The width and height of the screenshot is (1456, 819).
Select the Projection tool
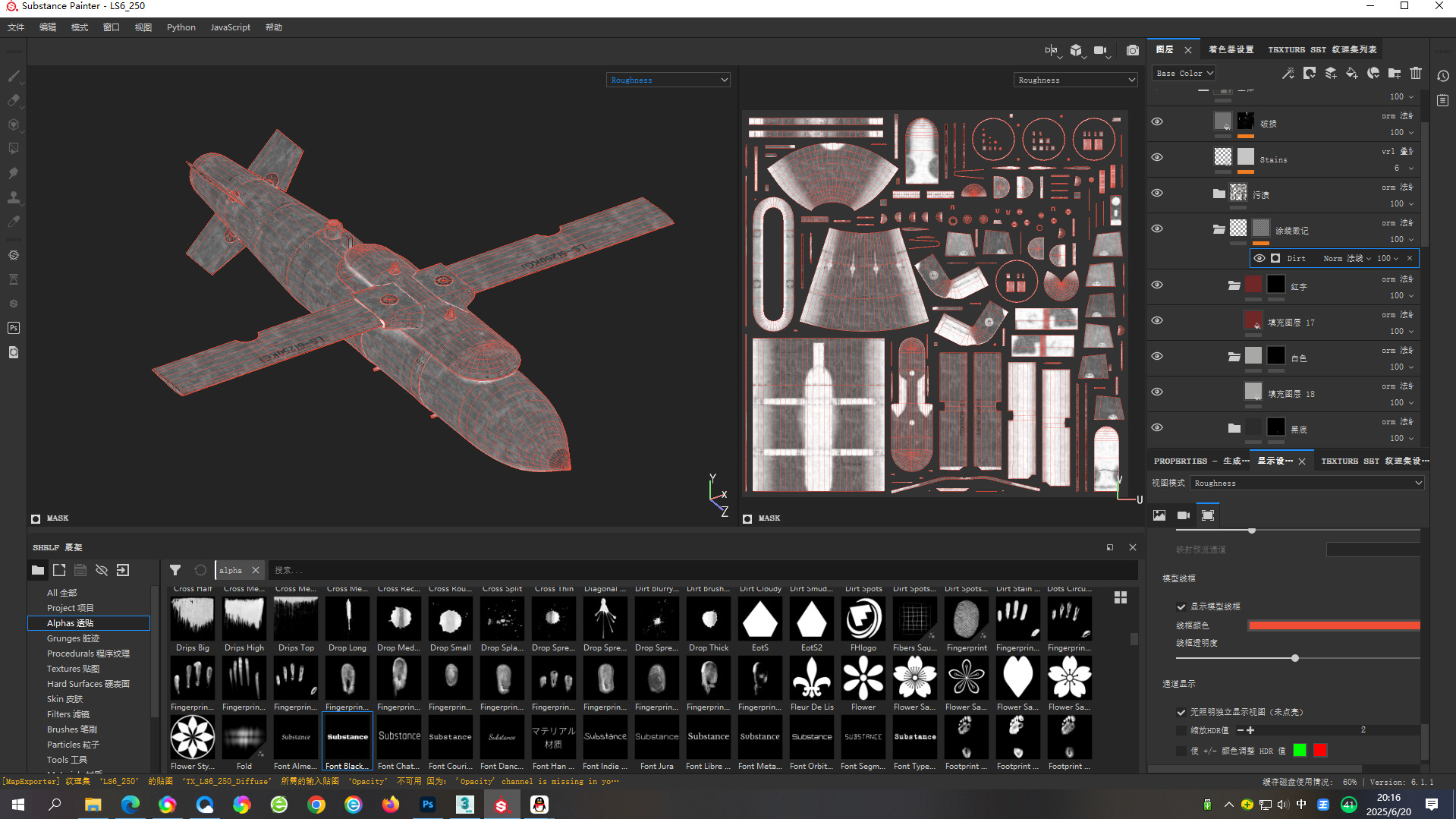click(14, 124)
